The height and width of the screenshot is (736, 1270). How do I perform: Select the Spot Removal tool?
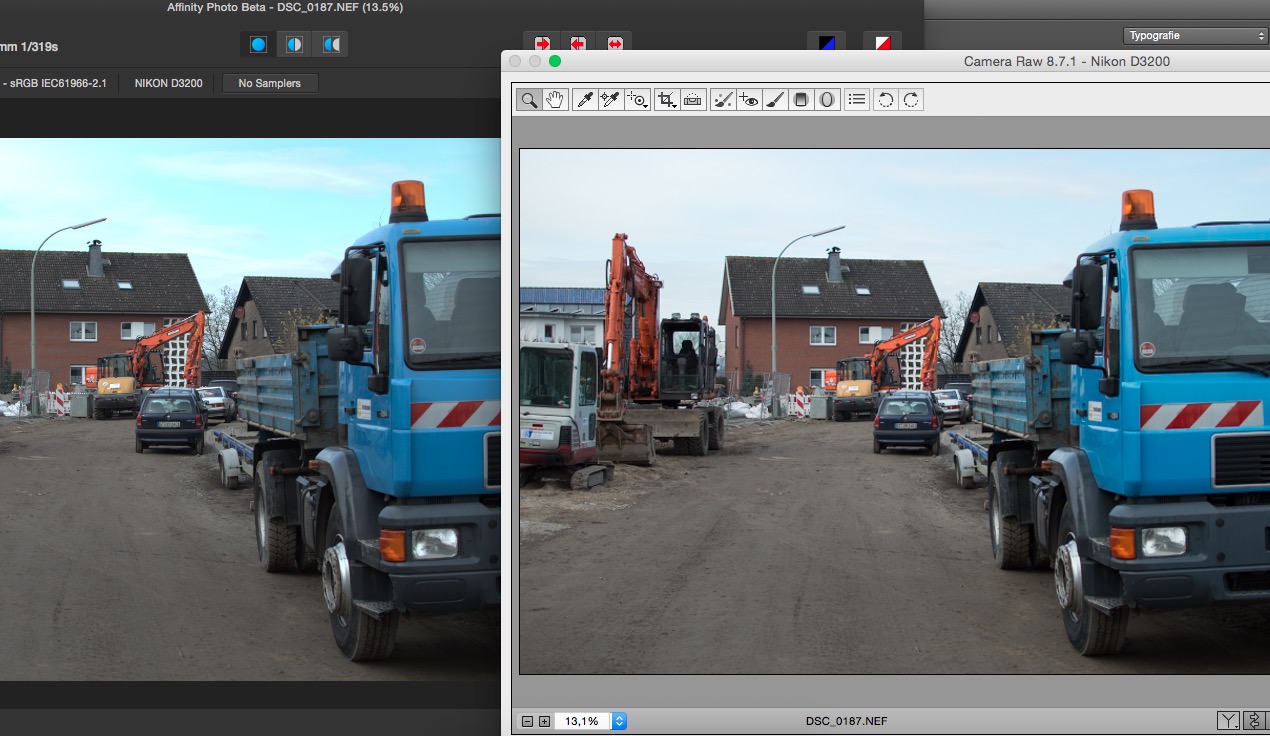tap(723, 99)
